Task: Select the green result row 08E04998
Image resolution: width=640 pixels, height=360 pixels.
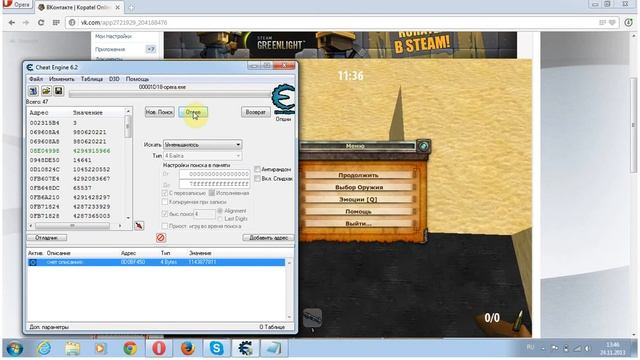Action: [x=76, y=151]
